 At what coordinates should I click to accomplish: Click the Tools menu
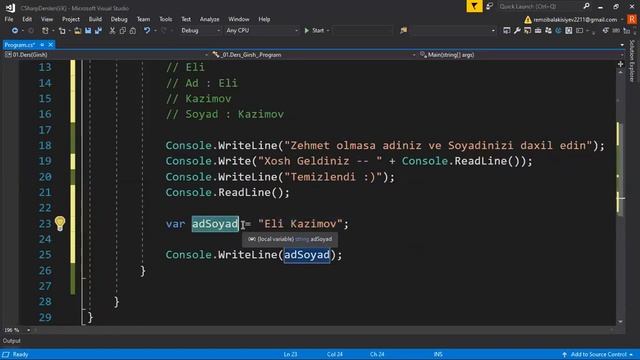coord(165,19)
